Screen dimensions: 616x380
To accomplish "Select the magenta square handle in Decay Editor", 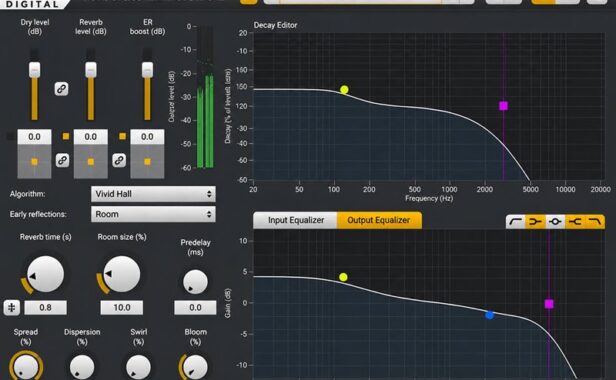I will point(503,106).
